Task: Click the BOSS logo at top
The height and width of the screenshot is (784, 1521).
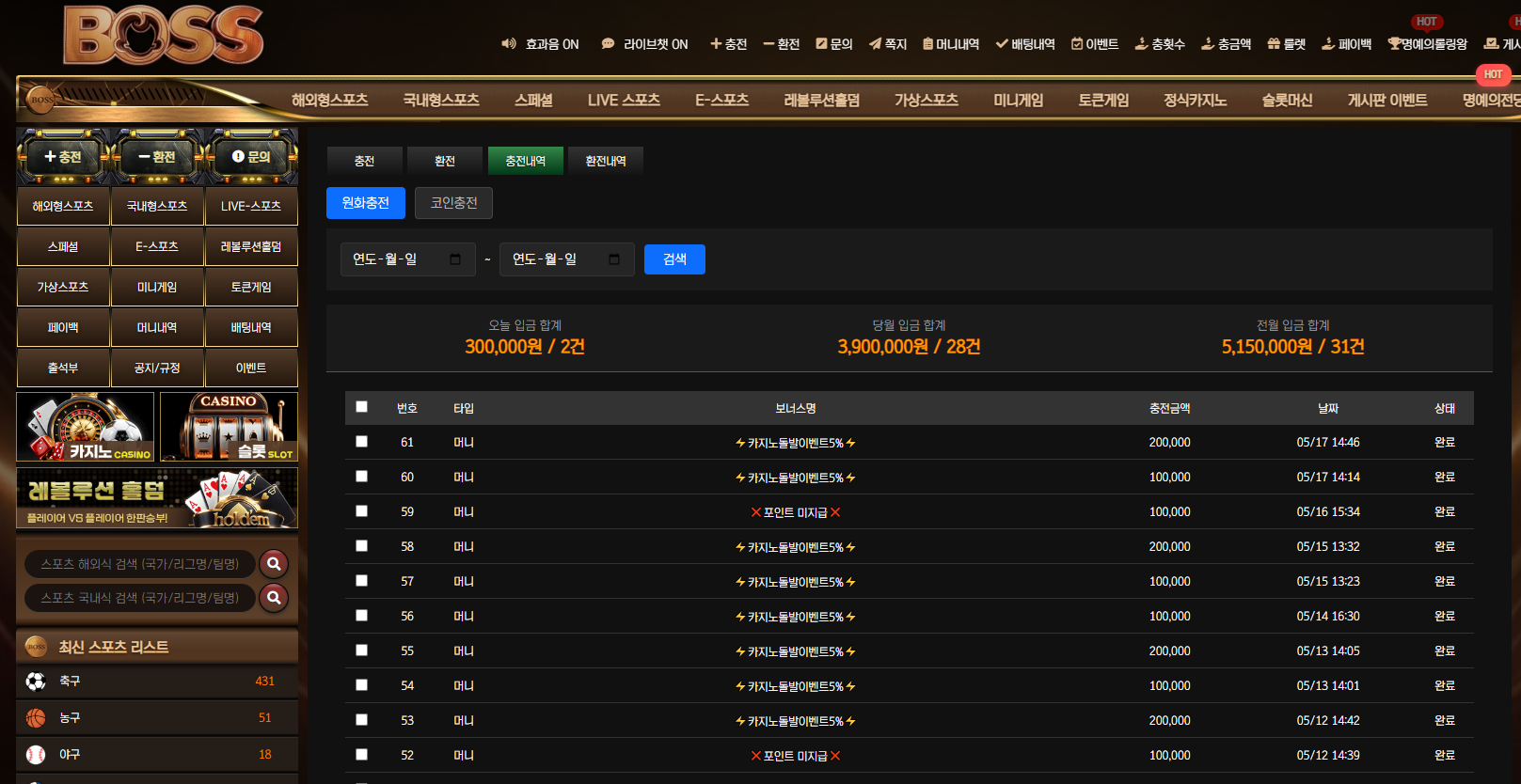Action: pos(164,36)
